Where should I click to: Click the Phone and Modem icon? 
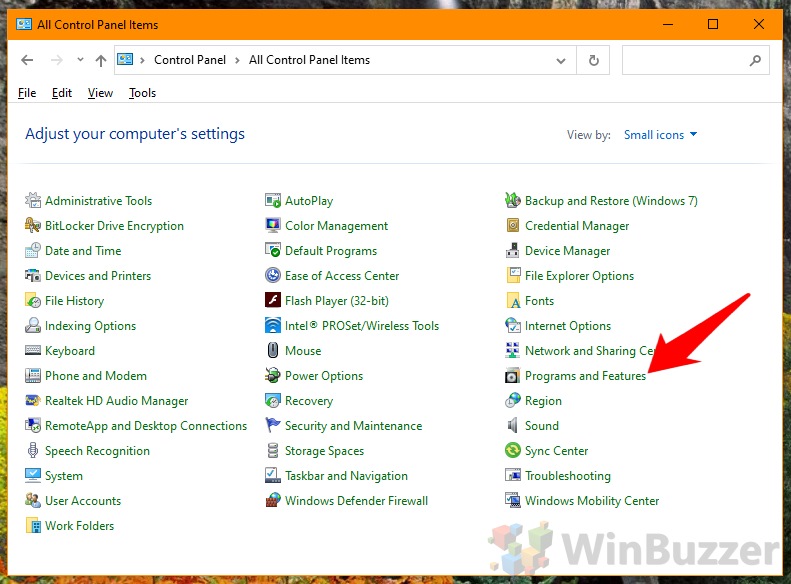click(x=33, y=375)
